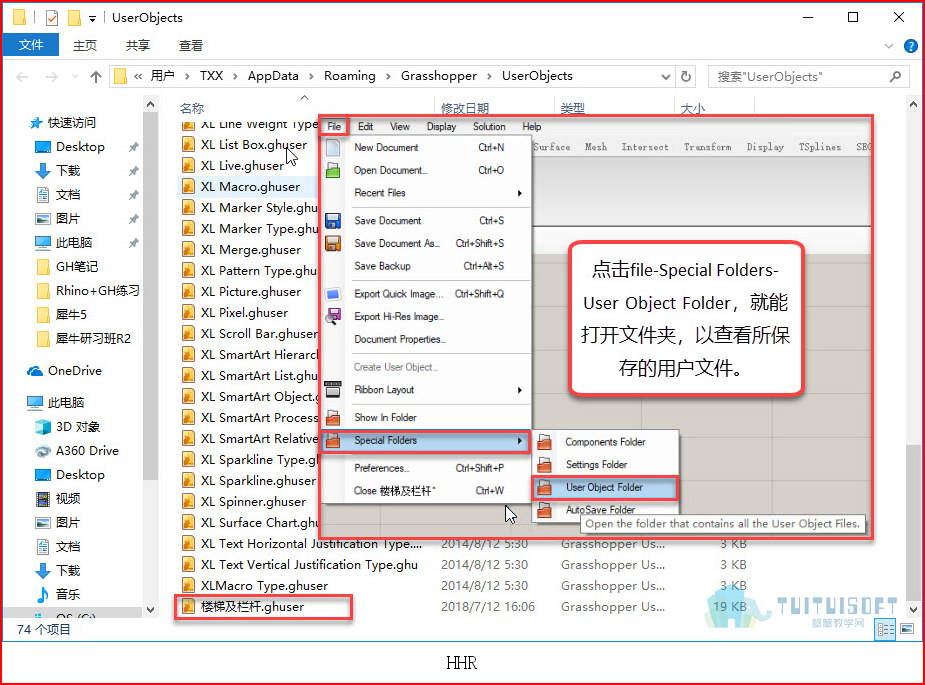Open the Solution menu in Grasshopper
This screenshot has height=685, width=925.
[488, 127]
